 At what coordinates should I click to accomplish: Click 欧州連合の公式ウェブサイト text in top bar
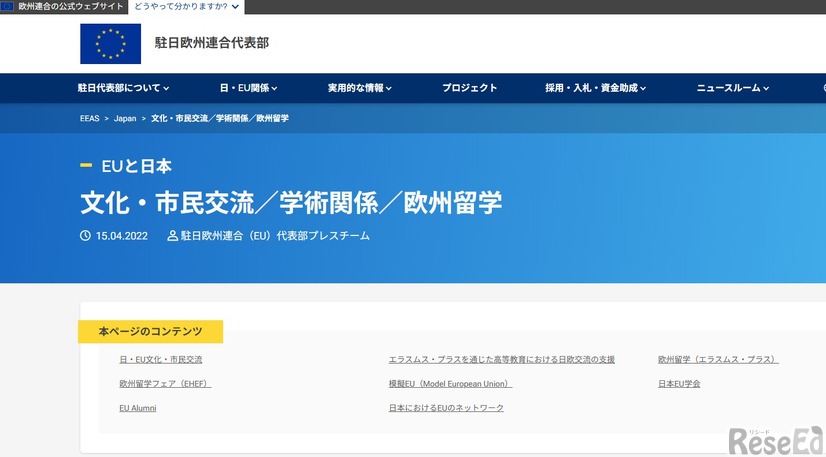[71, 7]
